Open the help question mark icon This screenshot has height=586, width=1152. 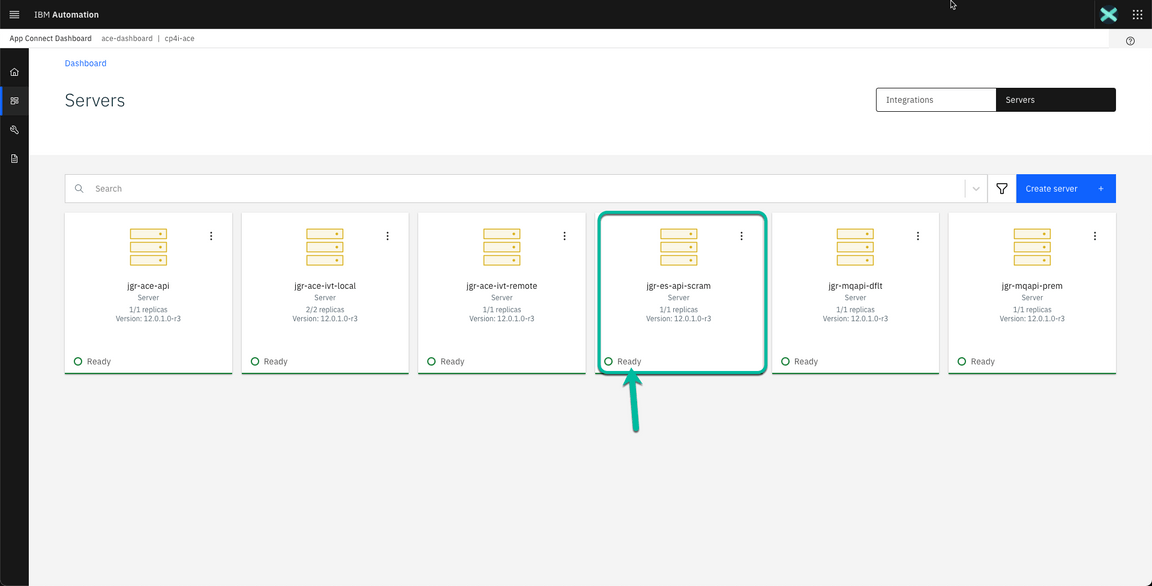pyautogui.click(x=1130, y=39)
